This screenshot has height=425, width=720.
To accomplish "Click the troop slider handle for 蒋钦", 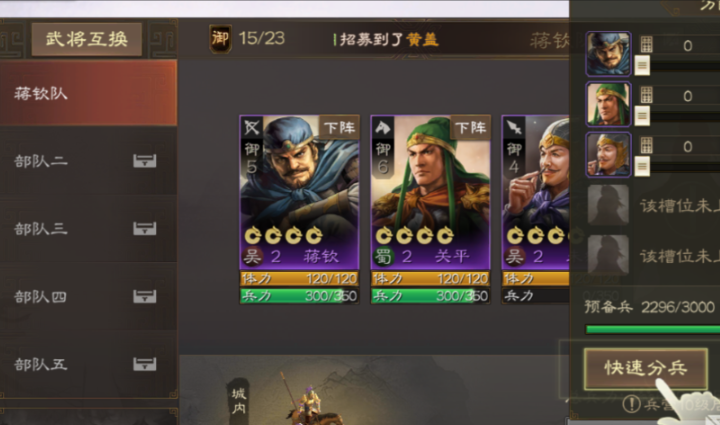I will pos(642,66).
